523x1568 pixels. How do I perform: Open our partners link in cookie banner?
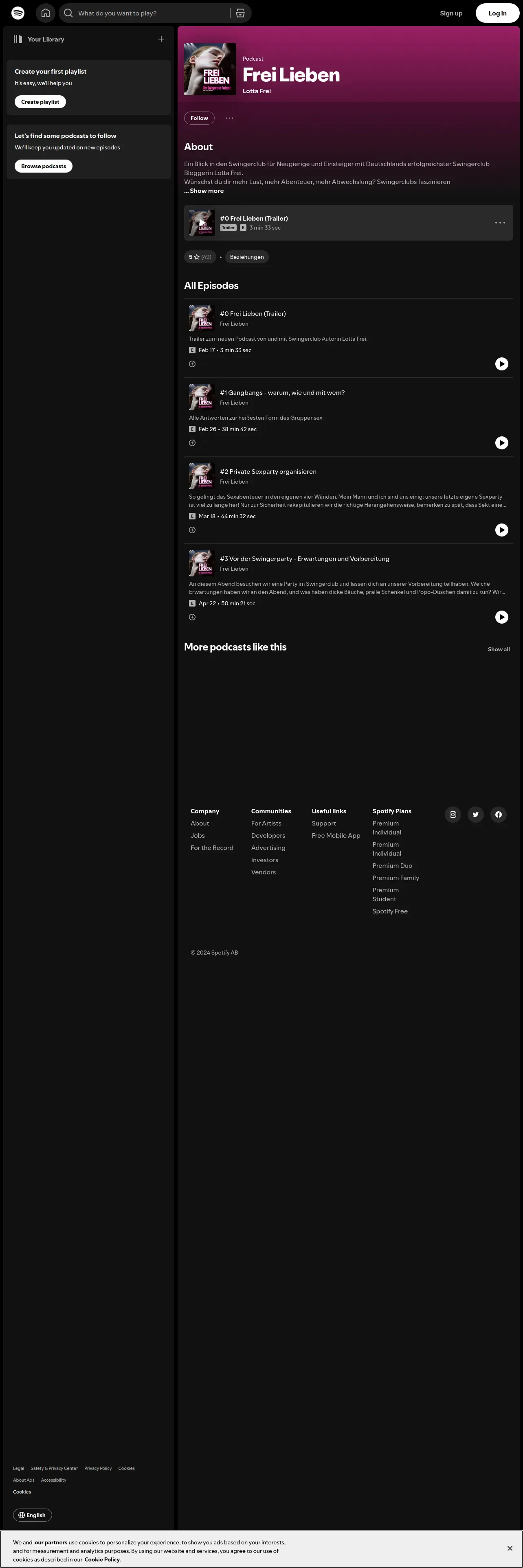click(51, 1542)
